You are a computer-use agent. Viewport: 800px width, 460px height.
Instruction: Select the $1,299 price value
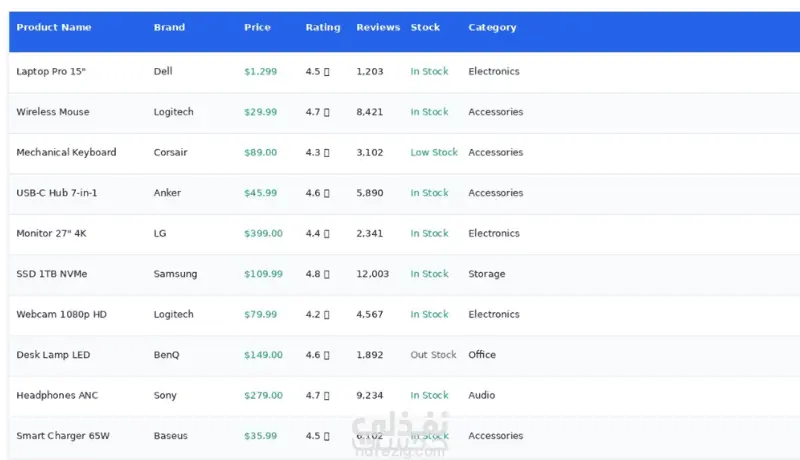[x=260, y=71]
